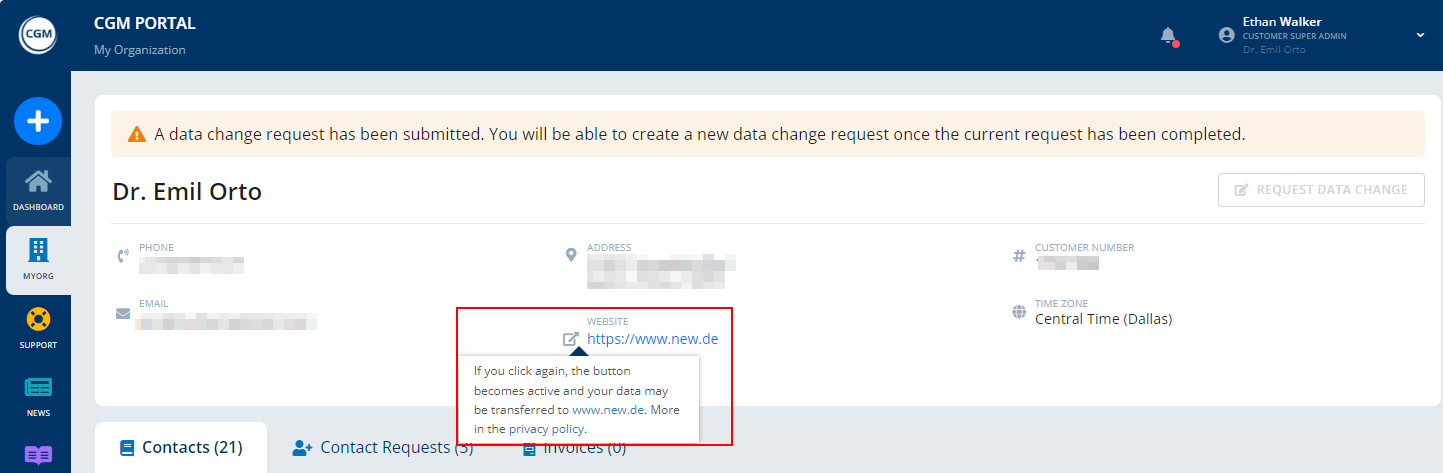Screen dimensions: 1443x473
Task: Switch to the Contacts (21) tab
Action: [x=181, y=447]
